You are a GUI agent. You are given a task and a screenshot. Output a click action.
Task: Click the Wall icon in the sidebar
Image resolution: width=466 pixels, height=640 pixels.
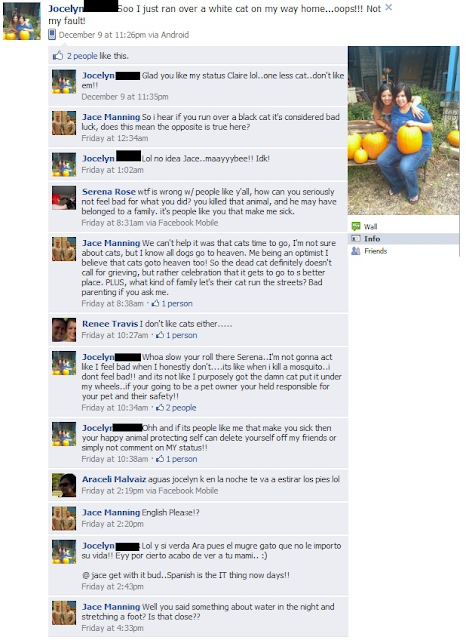click(x=356, y=226)
